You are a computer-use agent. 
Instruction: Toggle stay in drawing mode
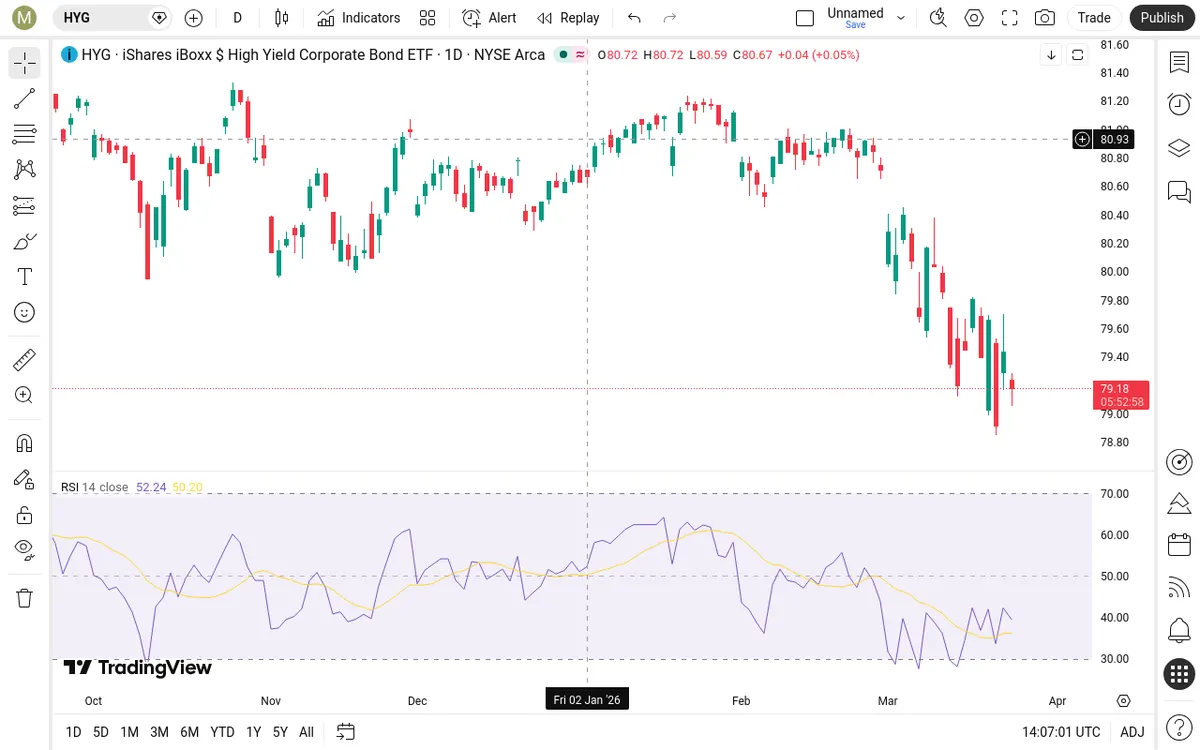point(25,479)
